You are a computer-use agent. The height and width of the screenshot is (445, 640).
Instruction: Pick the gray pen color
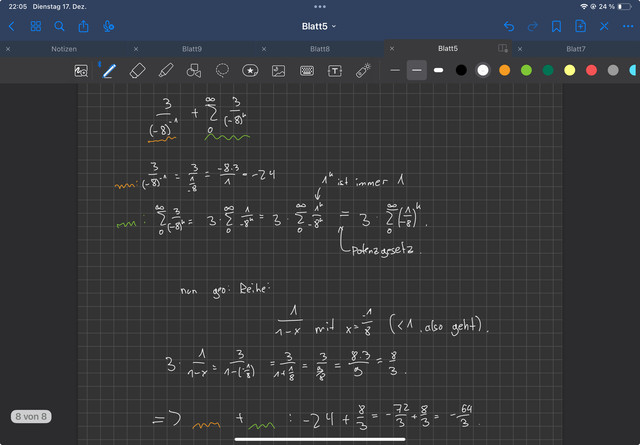click(x=613, y=70)
